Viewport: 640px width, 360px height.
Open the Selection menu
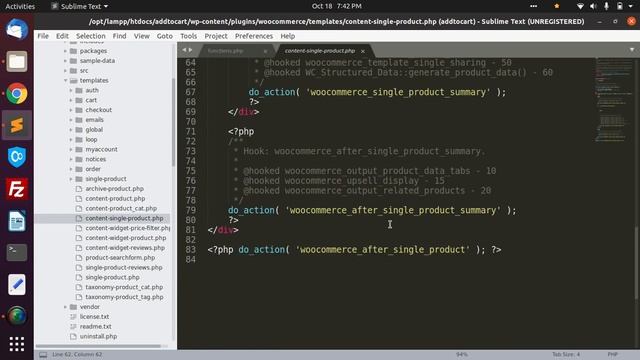(x=91, y=36)
